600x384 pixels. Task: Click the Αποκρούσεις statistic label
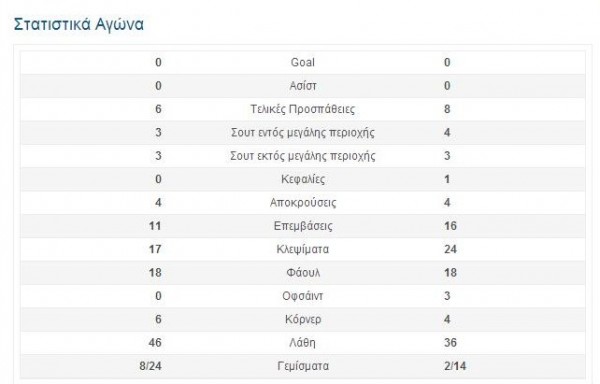tap(303, 203)
